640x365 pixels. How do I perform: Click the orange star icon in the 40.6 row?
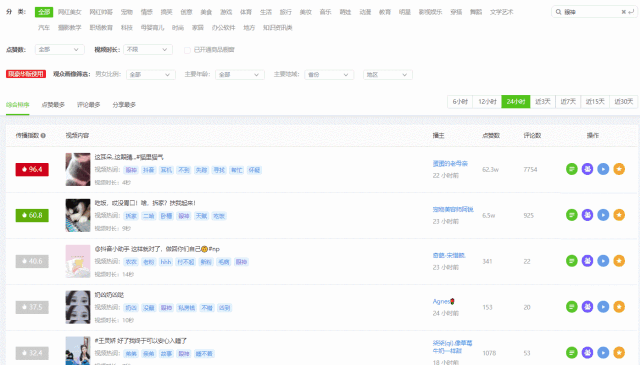coord(619,260)
